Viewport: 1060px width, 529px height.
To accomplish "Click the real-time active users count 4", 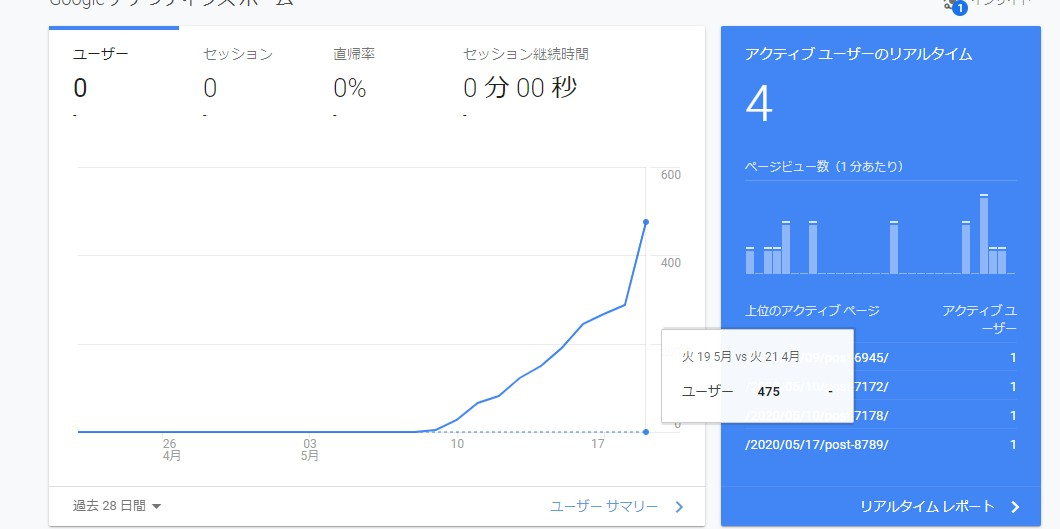I will (759, 106).
